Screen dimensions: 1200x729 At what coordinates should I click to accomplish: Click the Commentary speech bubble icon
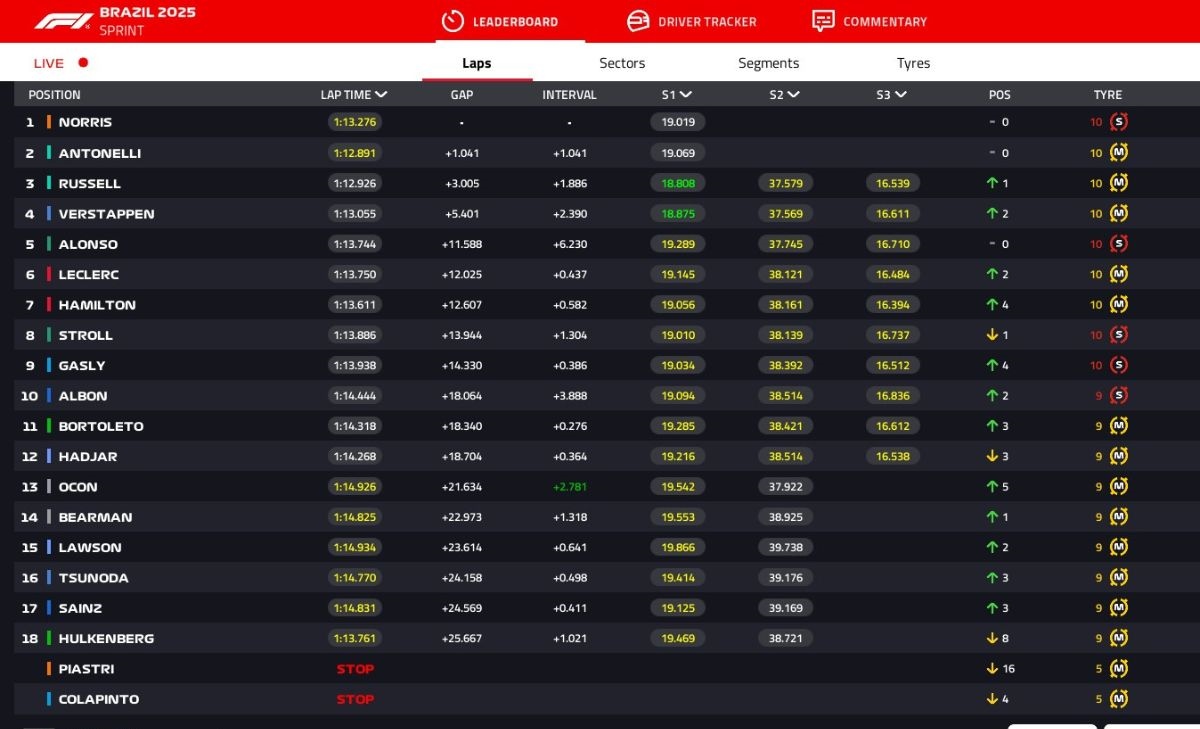tap(823, 21)
